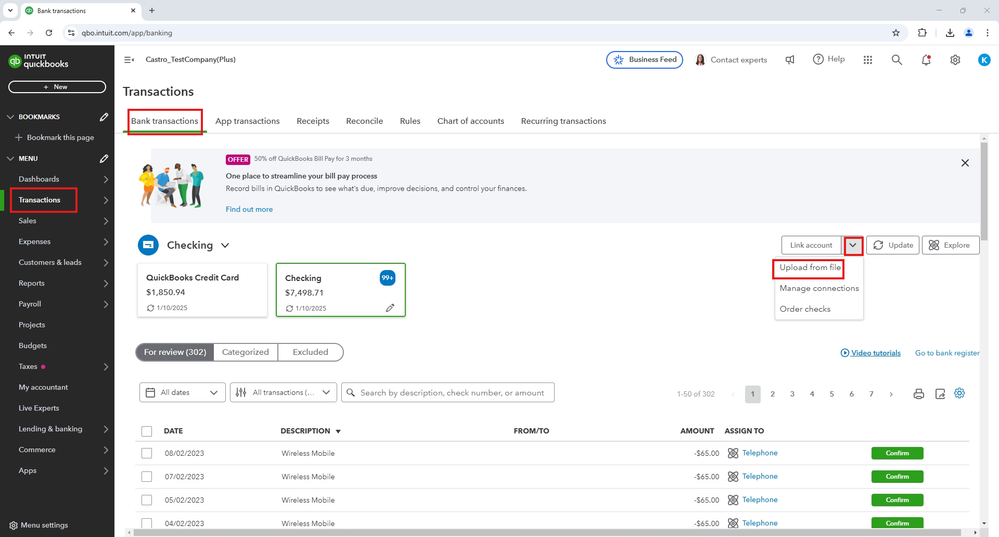Print the transaction list
Image resolution: width=999 pixels, height=537 pixels.
[x=918, y=394]
